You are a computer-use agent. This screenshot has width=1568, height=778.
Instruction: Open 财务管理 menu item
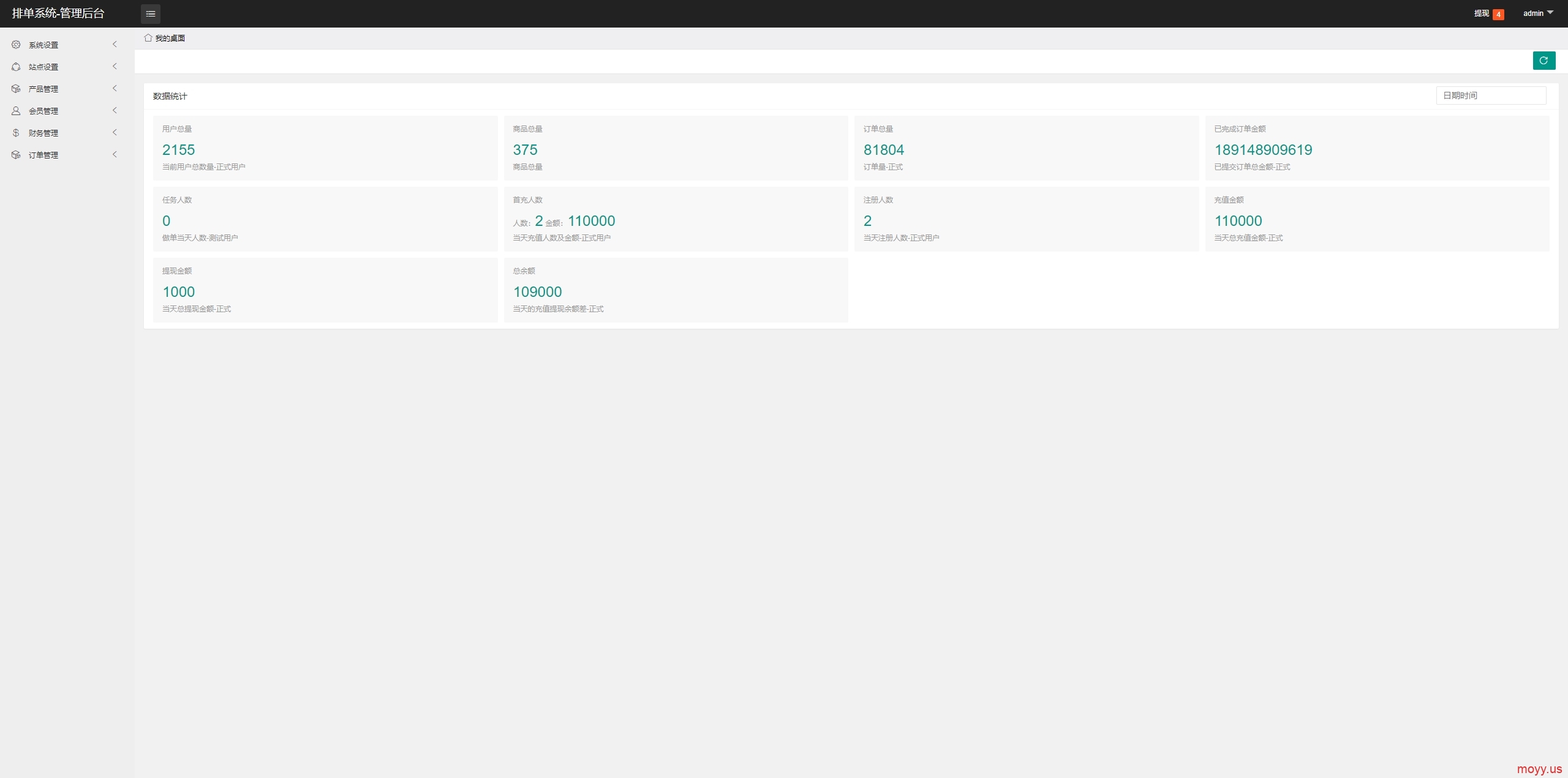[x=66, y=133]
